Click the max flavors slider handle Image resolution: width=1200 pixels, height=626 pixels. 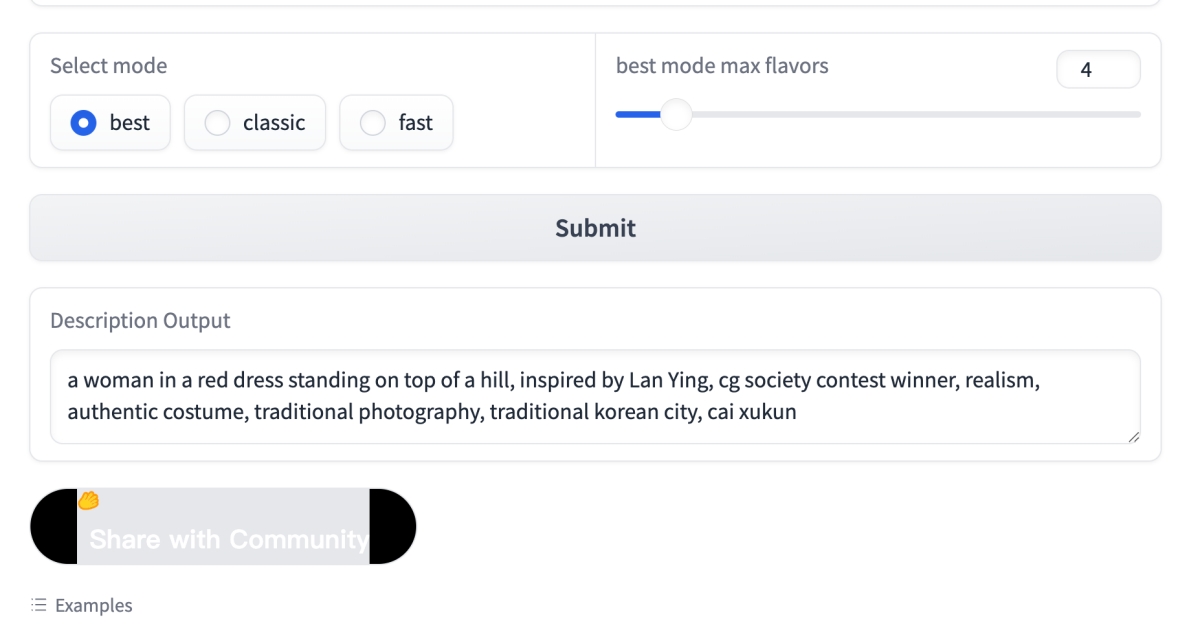[676, 115]
